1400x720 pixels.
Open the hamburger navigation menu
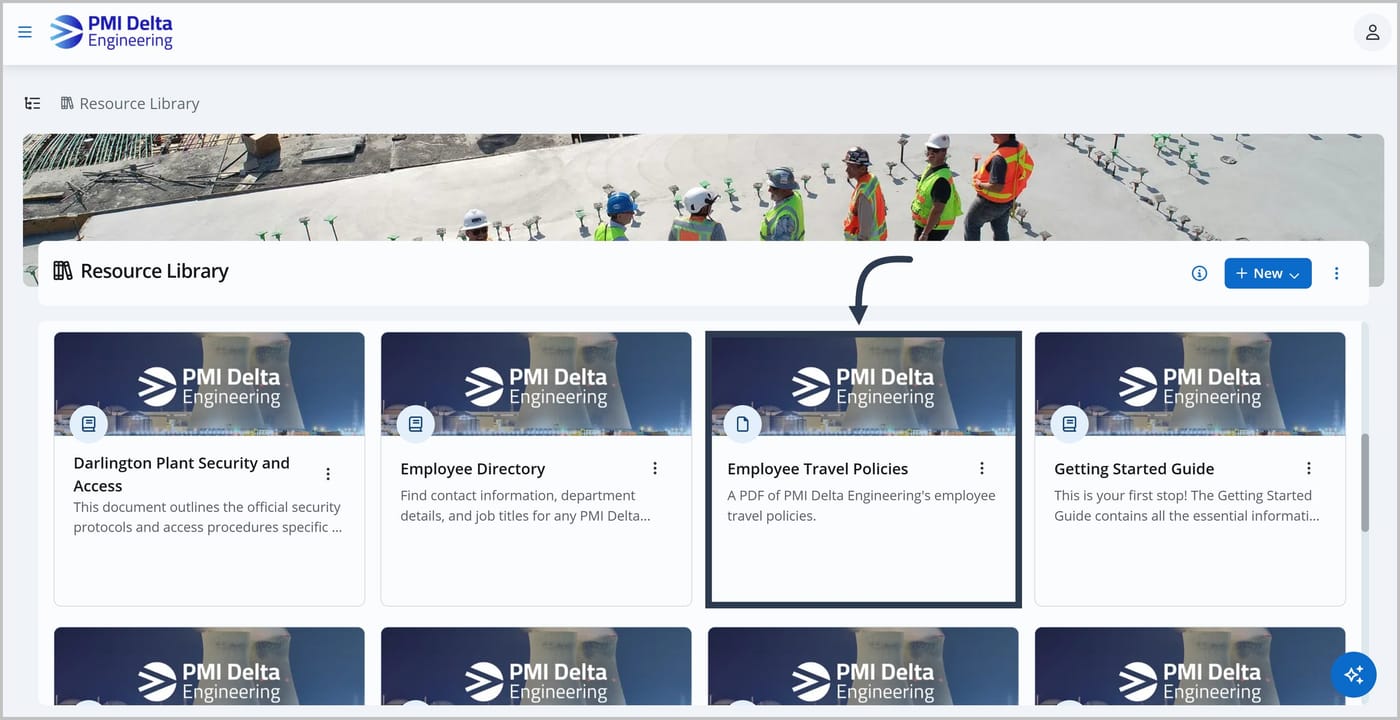(25, 32)
